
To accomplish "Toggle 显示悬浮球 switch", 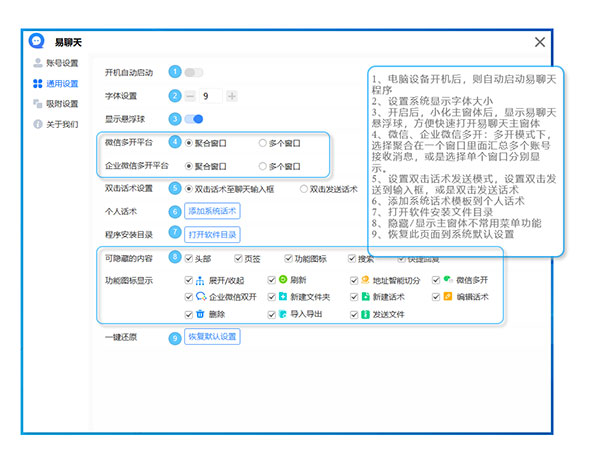I will pyautogui.click(x=194, y=119).
